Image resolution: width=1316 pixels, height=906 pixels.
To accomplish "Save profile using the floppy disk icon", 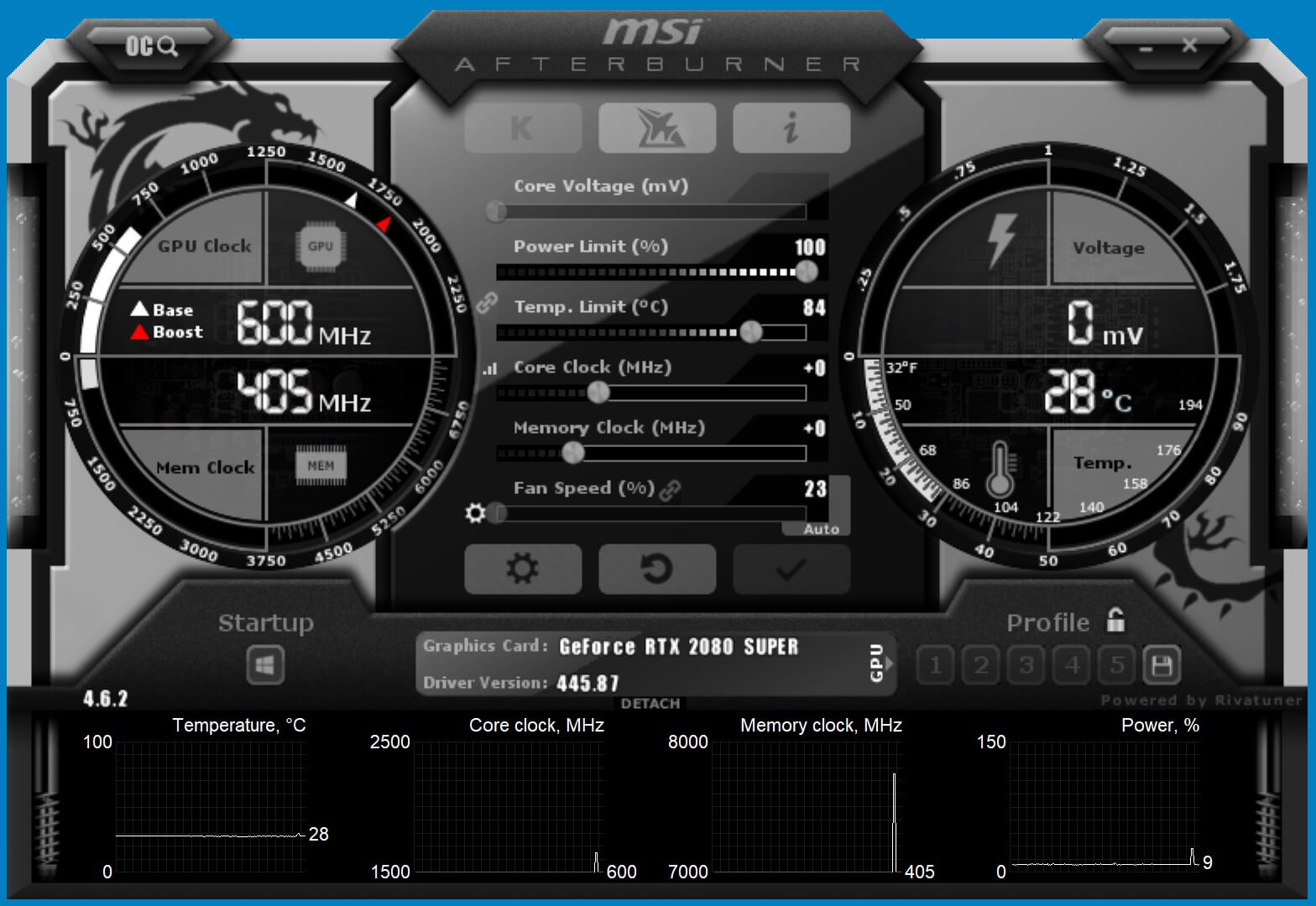I will (x=1162, y=666).
